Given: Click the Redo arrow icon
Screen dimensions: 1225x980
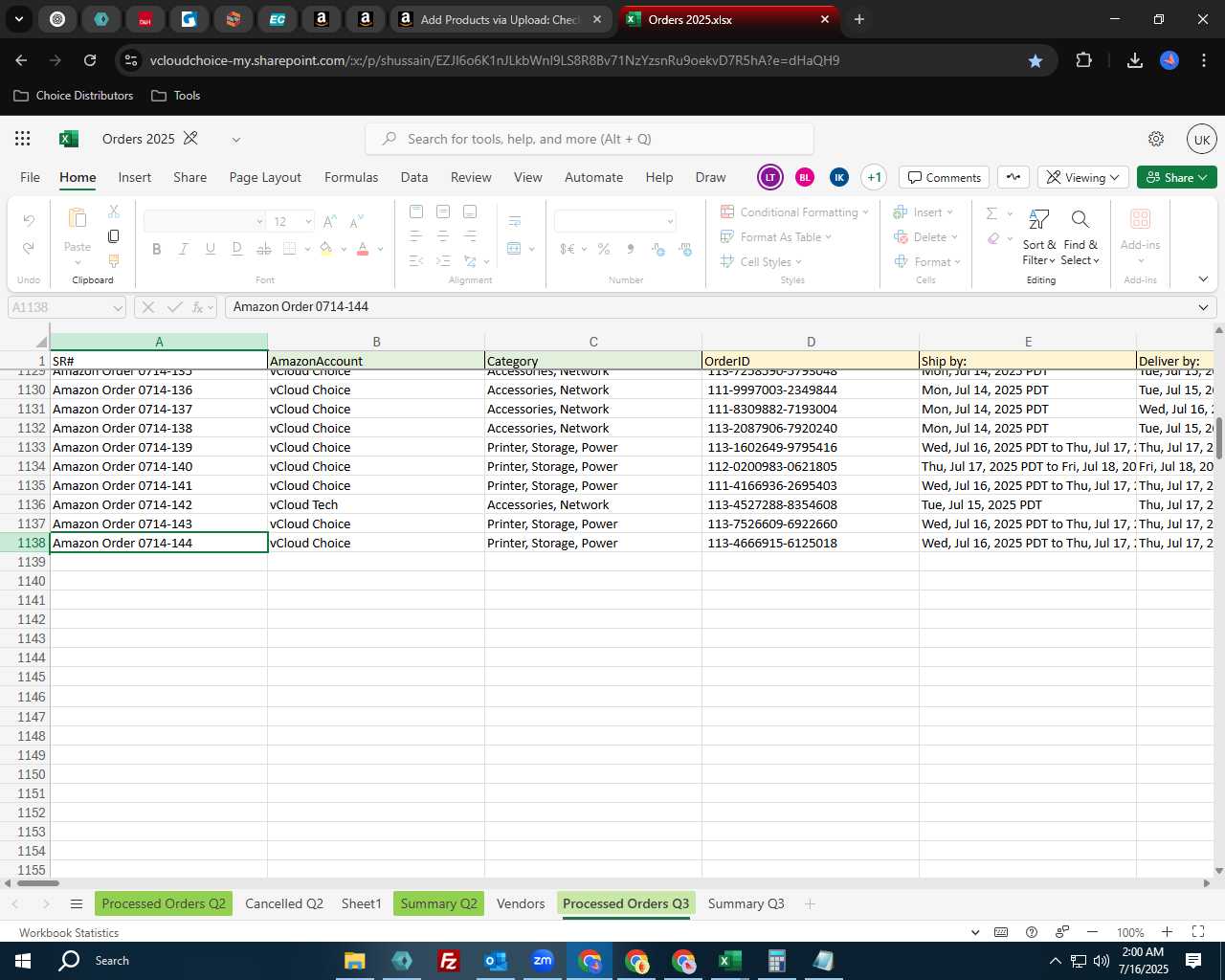Looking at the screenshot, I should pos(29,248).
